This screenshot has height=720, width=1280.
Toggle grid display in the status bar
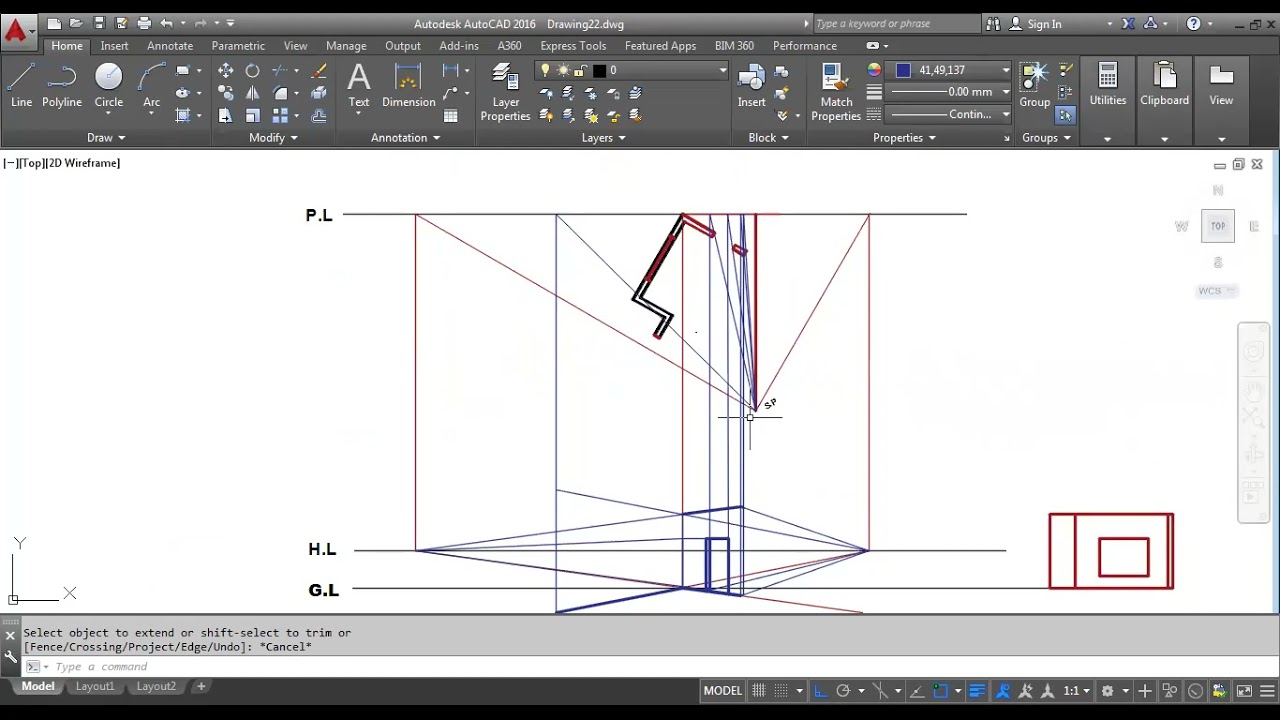759,691
